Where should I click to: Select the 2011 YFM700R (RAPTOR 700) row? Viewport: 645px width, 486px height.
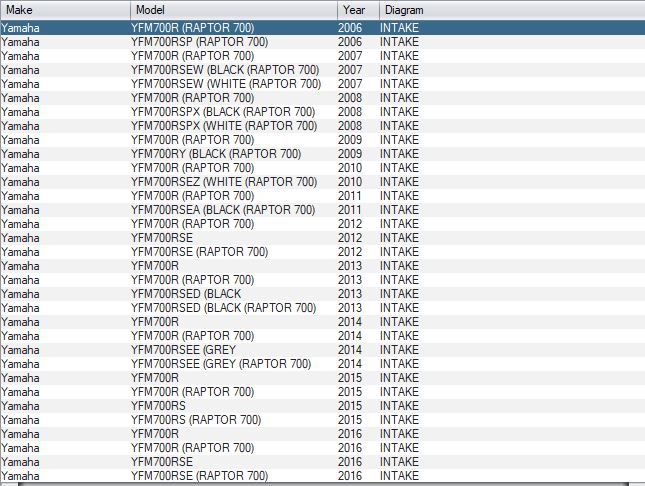322,195
